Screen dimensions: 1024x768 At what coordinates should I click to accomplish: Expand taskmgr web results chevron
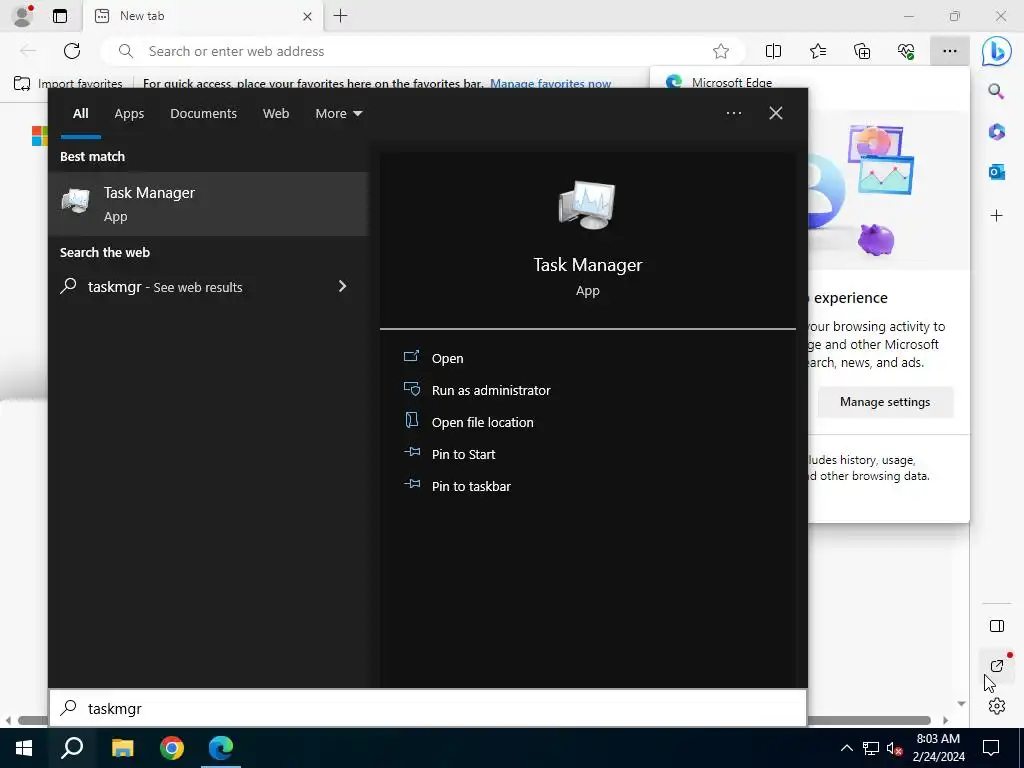tap(342, 286)
